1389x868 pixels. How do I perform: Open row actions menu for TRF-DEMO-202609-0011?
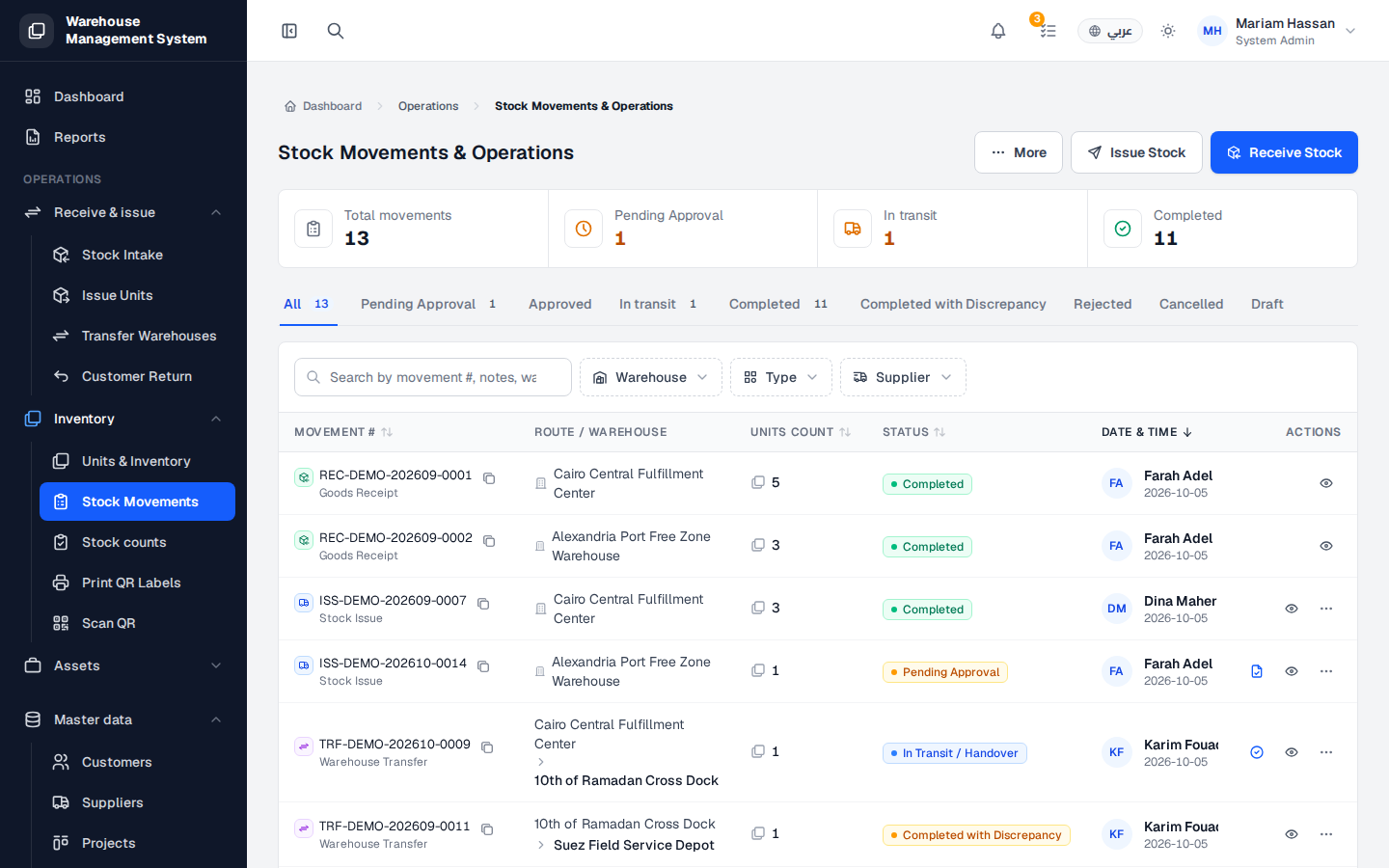[1326, 834]
